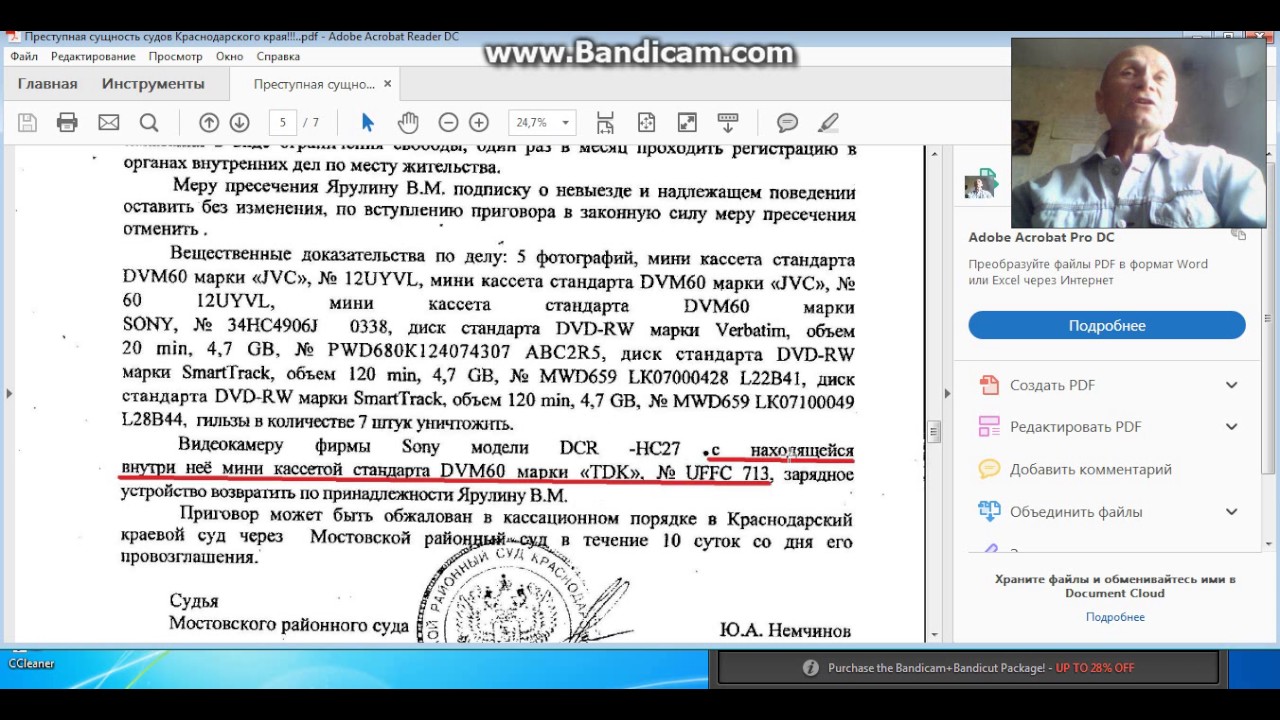Viewport: 1280px width, 720px height.
Task: Open Объединить файлы tool
Action: (1076, 511)
